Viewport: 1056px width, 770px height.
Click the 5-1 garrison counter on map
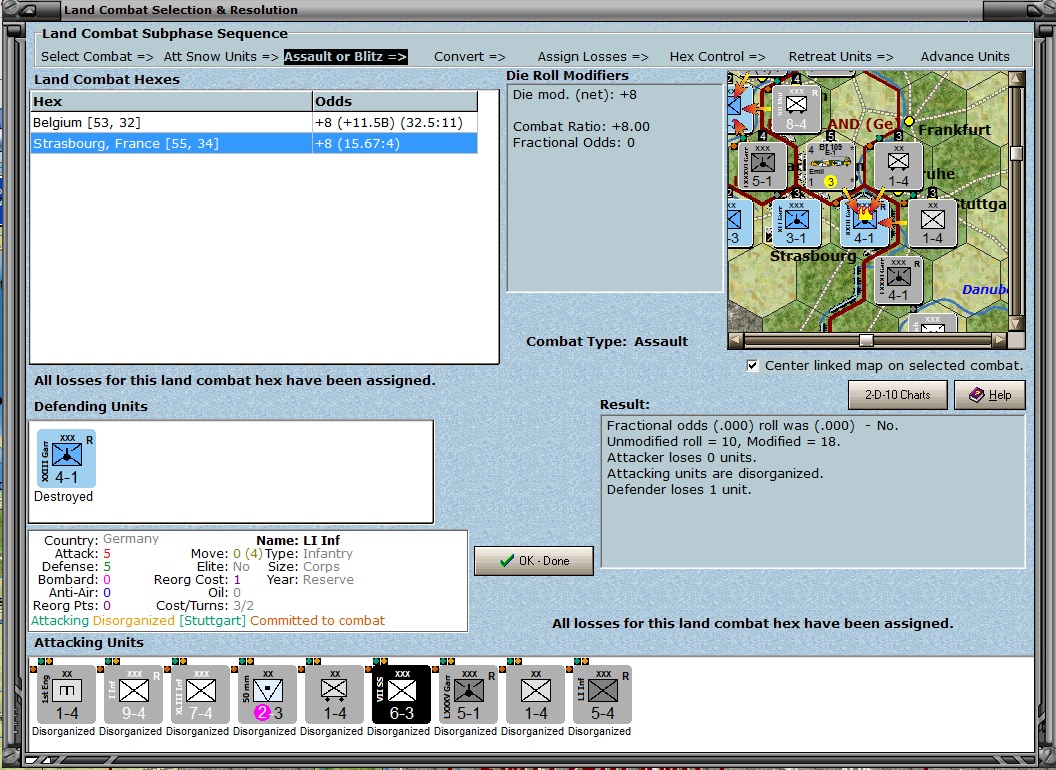(762, 166)
